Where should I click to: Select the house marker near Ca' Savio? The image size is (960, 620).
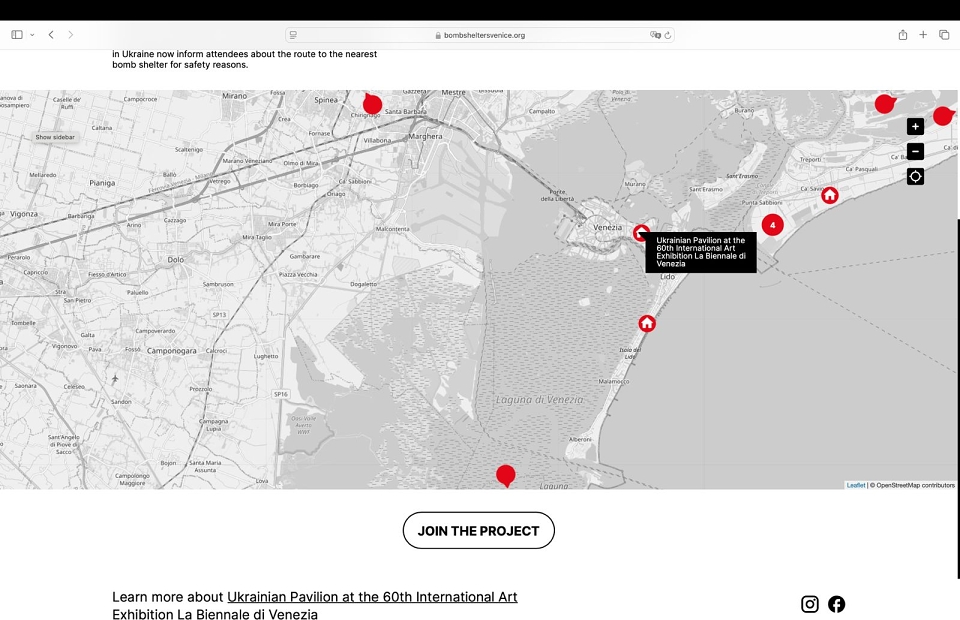[830, 195]
